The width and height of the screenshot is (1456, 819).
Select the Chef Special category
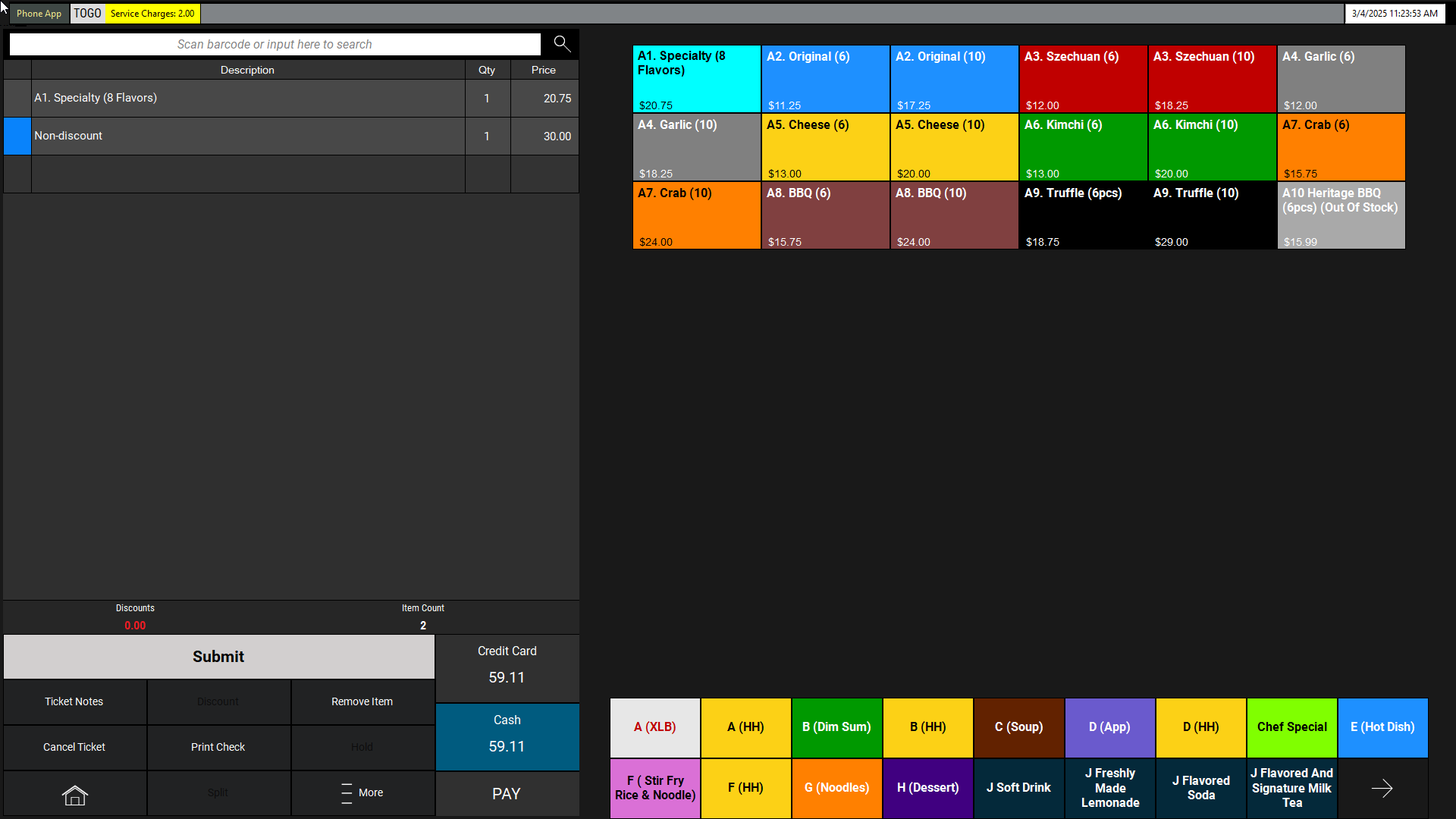tap(1291, 727)
